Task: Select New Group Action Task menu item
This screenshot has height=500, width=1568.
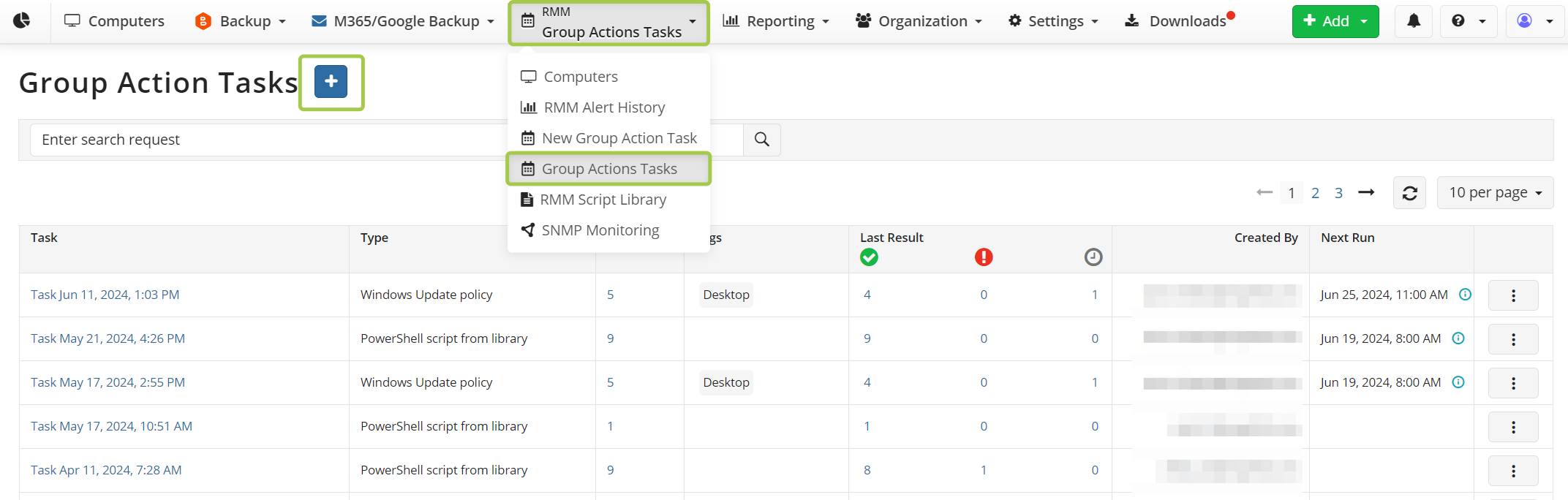Action: click(x=619, y=138)
